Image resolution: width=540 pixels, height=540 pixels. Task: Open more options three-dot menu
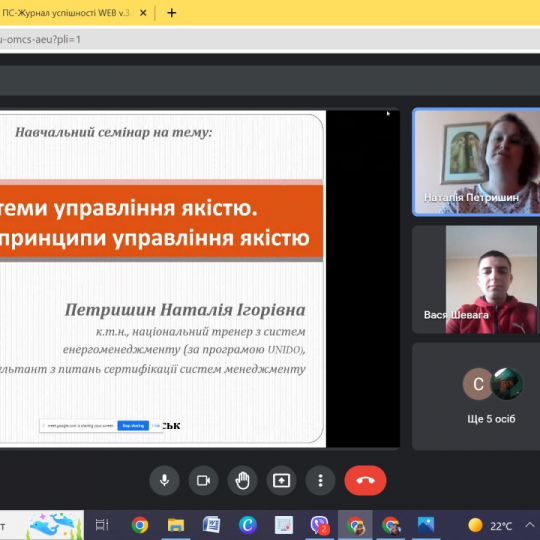[320, 480]
